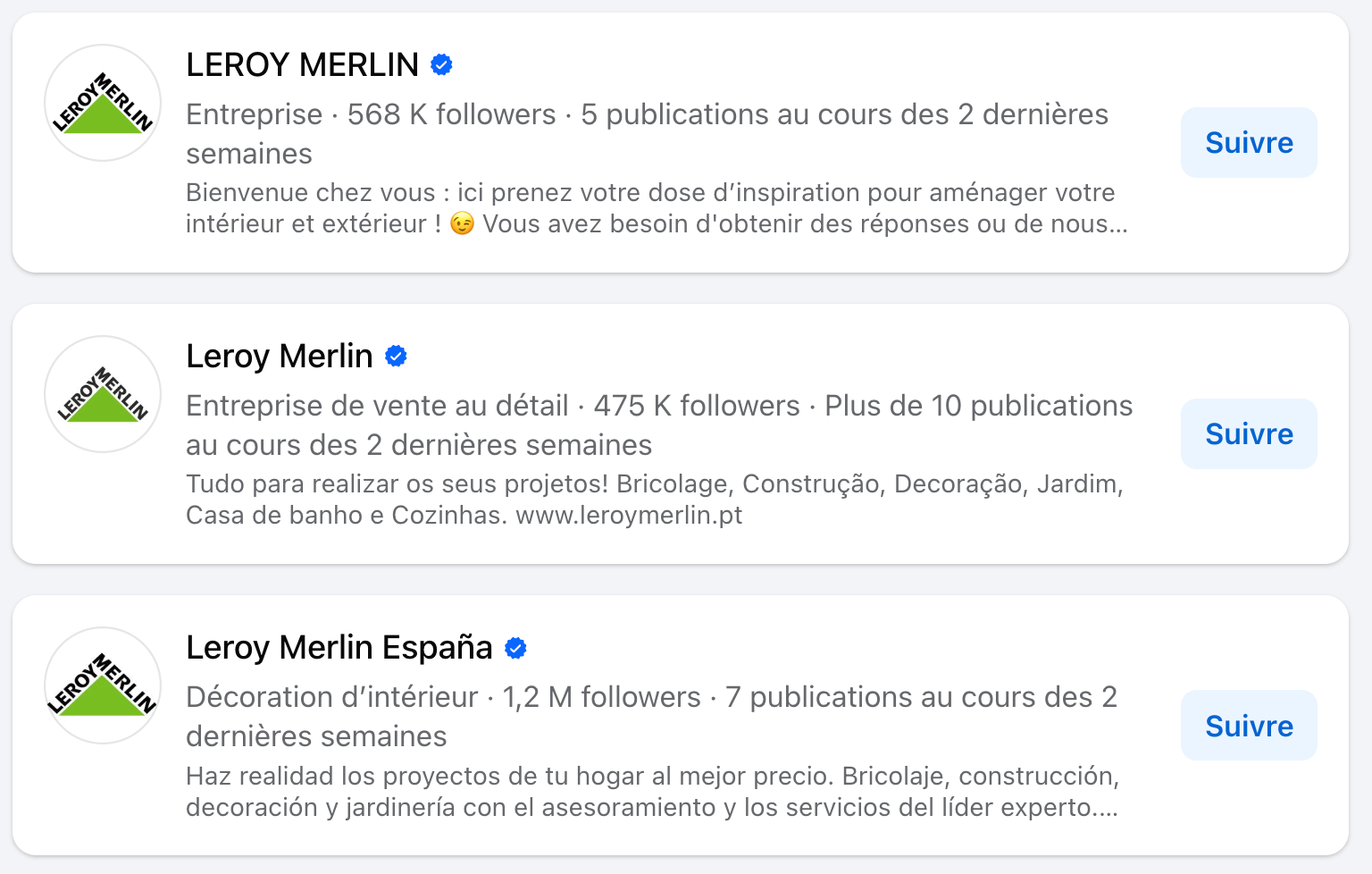Screen dimensions: 1372x874
Task: Click the Leroy Merlin España profile logo
Action: [x=102, y=685]
